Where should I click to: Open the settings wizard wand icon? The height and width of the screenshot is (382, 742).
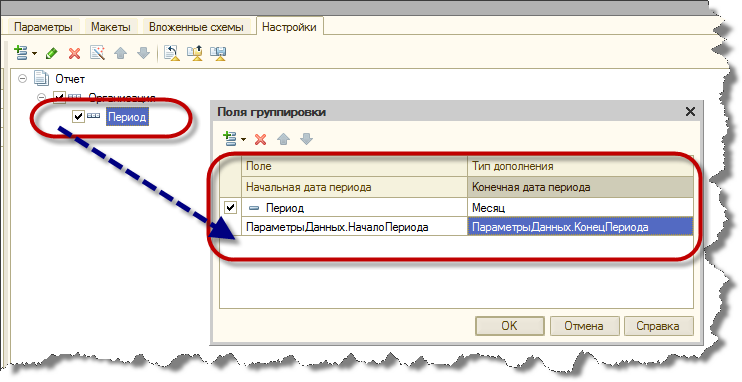pyautogui.click(x=97, y=53)
